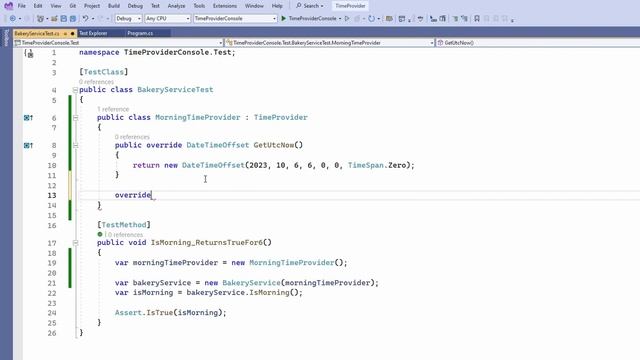Click the TimeProvider solution name button
Viewport: 640px width, 360px height.
tap(350, 6)
